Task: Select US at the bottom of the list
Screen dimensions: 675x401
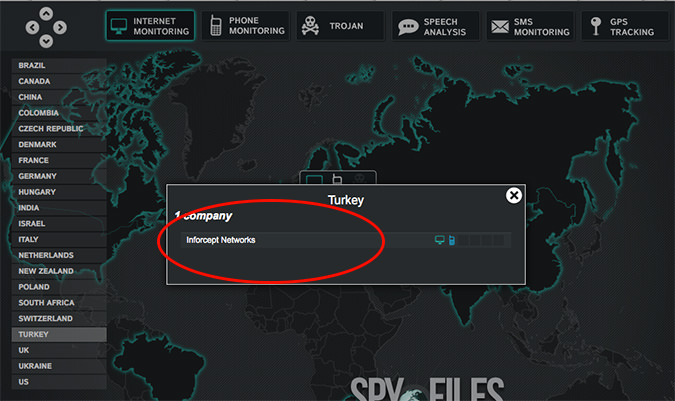Action: 58,382
